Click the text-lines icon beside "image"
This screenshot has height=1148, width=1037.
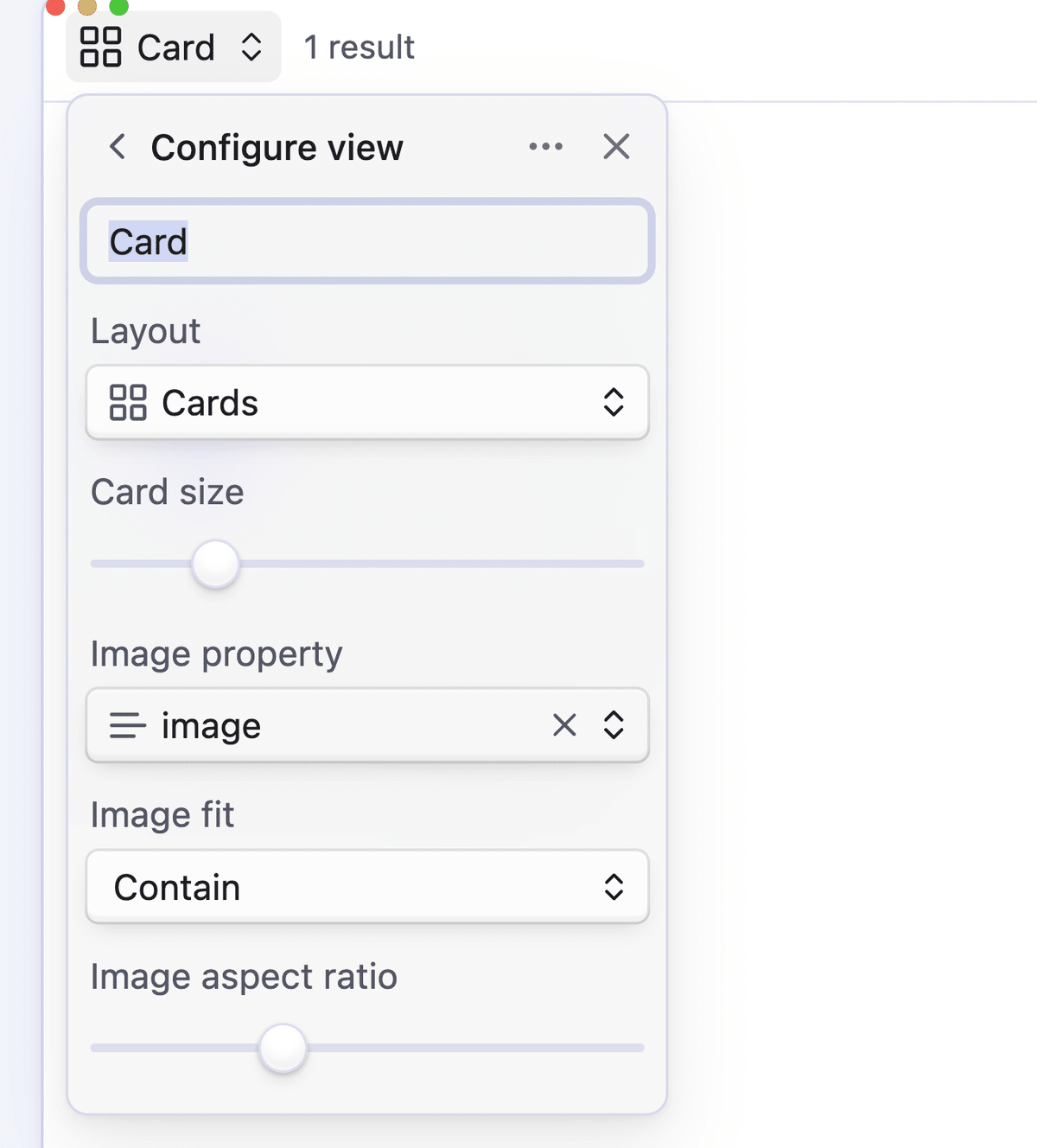pos(128,725)
